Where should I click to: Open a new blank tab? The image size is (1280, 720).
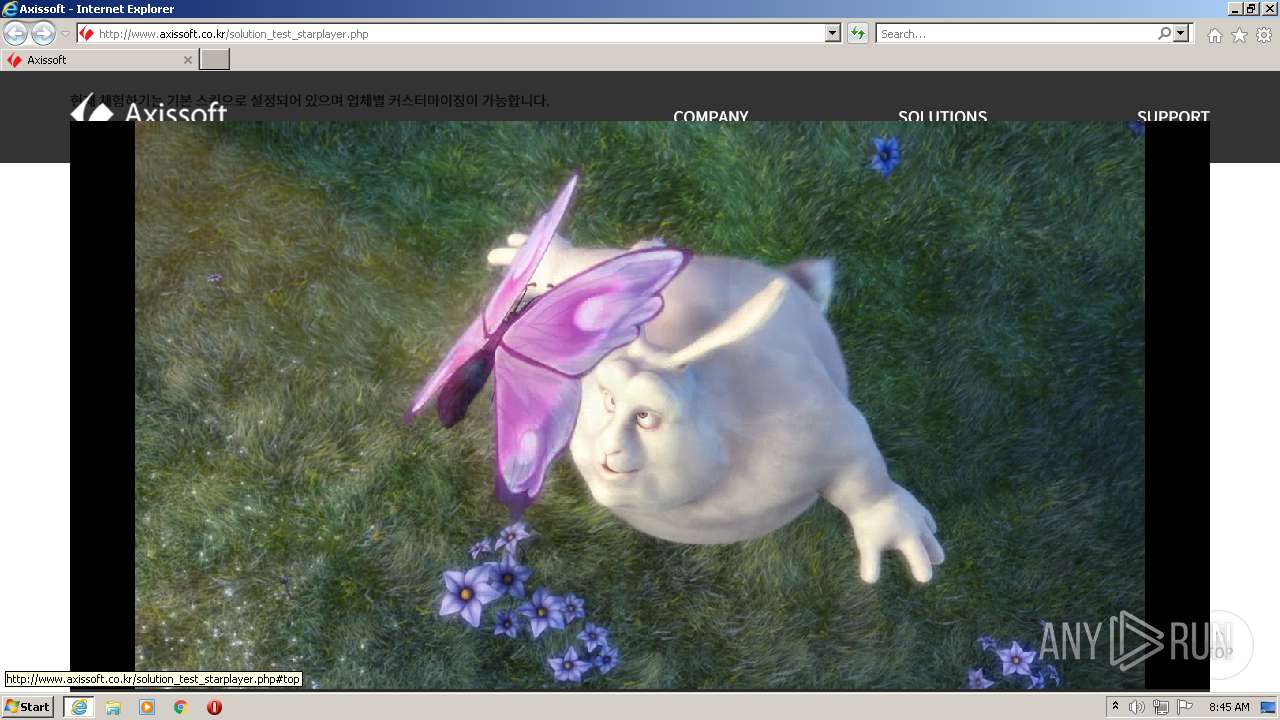coord(215,60)
